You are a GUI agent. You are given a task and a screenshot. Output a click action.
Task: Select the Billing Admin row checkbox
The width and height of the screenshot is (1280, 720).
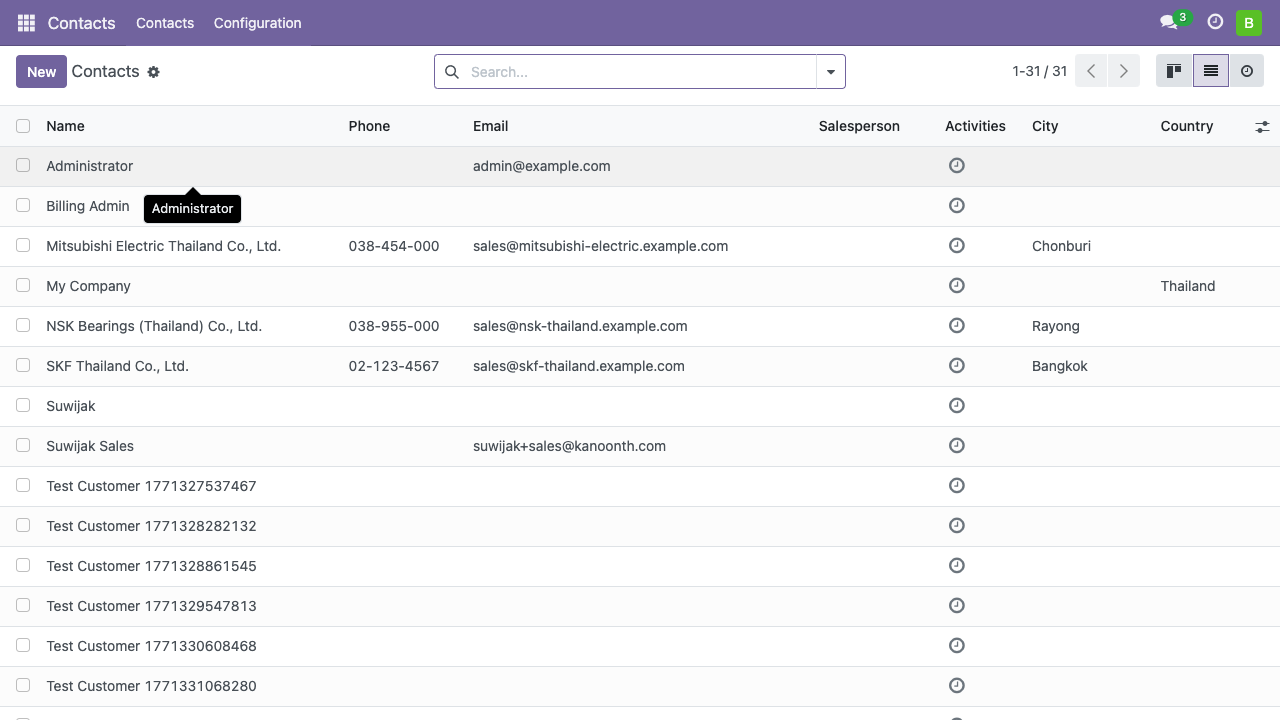pos(23,206)
